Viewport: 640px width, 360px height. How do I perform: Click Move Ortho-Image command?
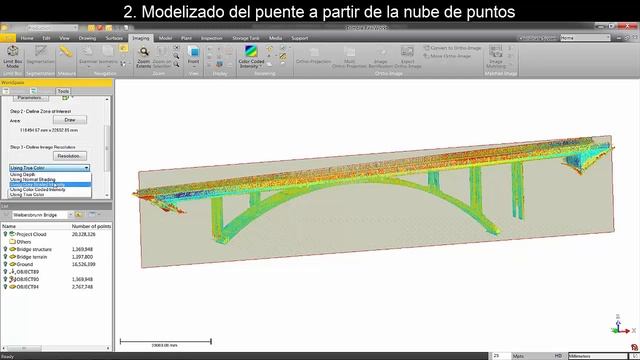pos(447,56)
